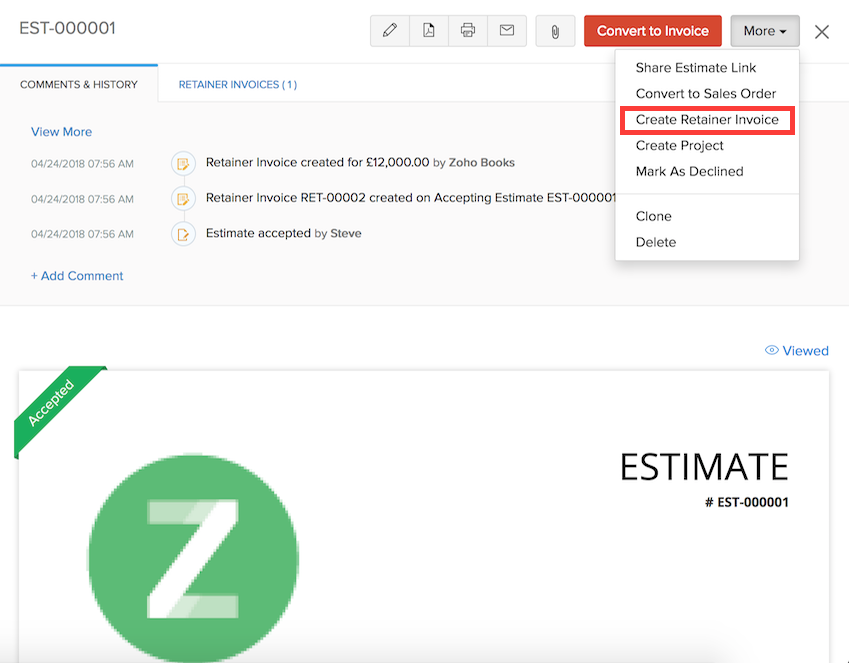Viewport: 849px width, 663px height.
Task: Click Convert to Invoice button
Action: (652, 31)
